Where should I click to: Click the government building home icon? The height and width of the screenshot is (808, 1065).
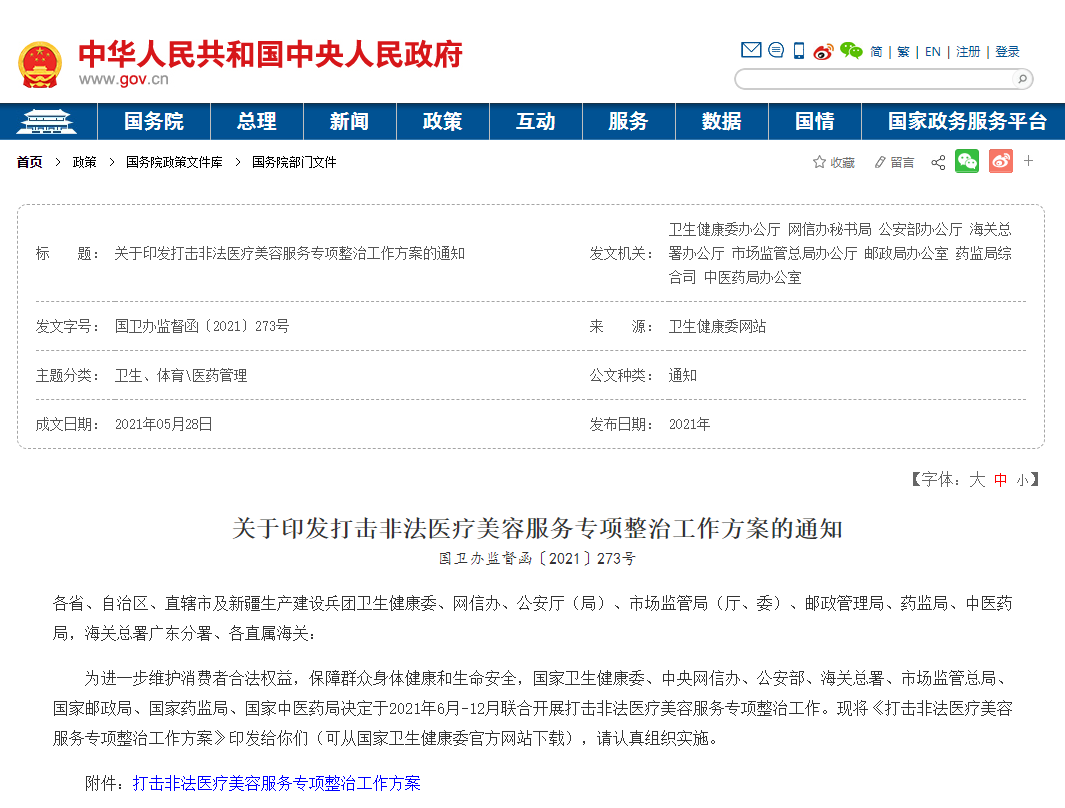tap(48, 122)
